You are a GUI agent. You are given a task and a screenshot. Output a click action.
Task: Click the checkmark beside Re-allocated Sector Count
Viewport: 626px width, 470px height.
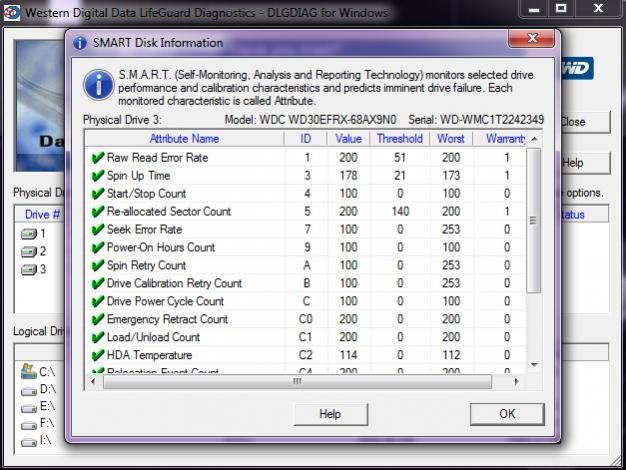(x=98, y=212)
